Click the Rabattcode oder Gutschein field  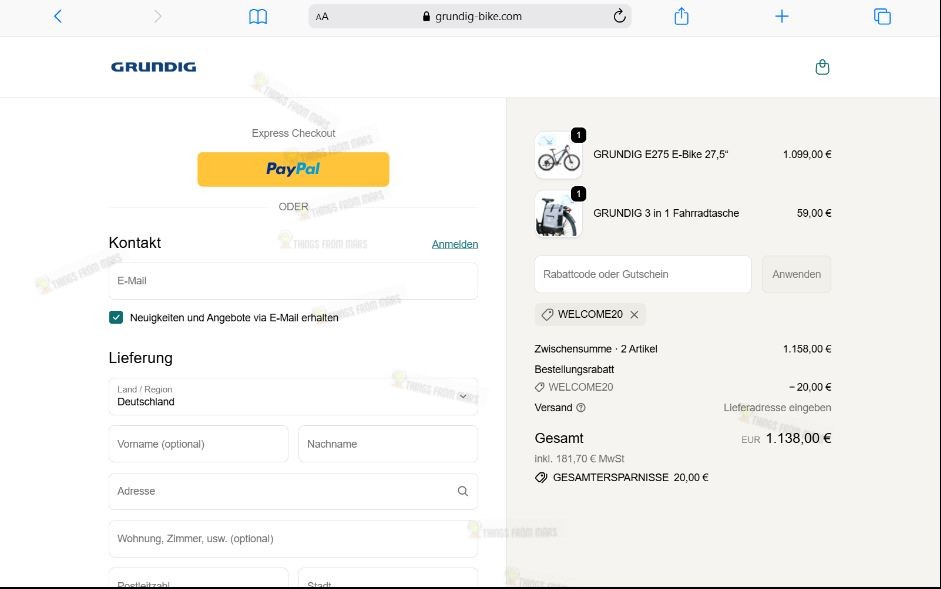[642, 273]
